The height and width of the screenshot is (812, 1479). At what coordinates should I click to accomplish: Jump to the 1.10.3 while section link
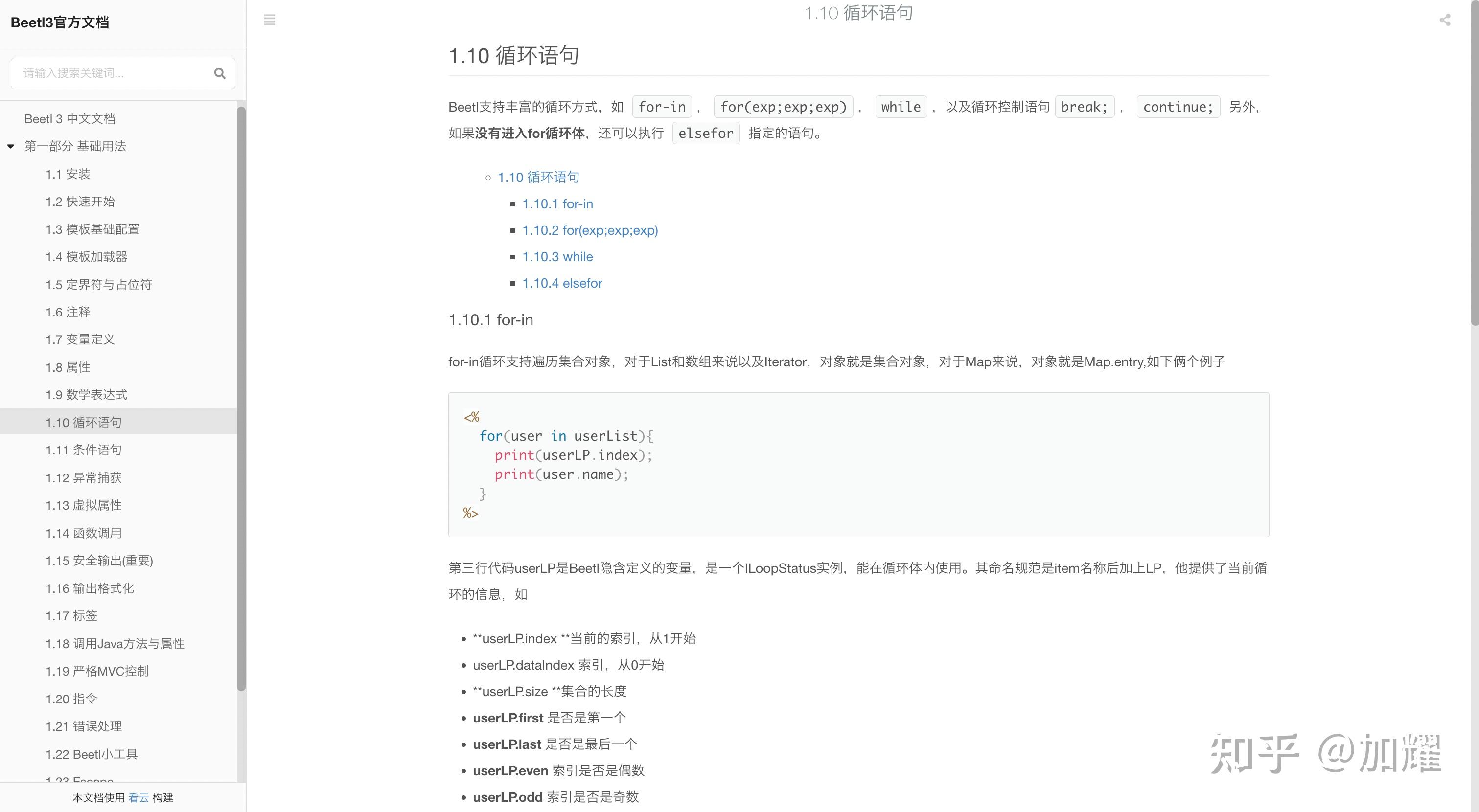(557, 256)
